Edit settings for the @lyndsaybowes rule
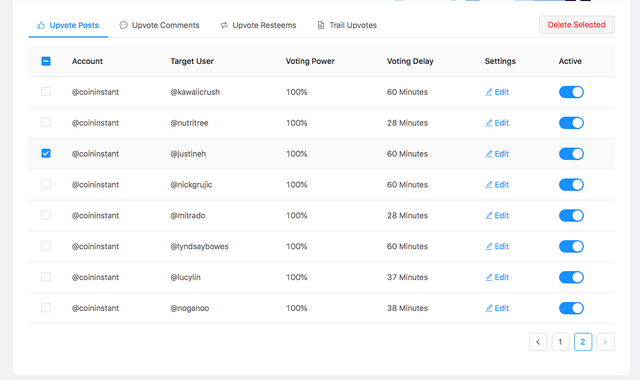 tap(497, 247)
